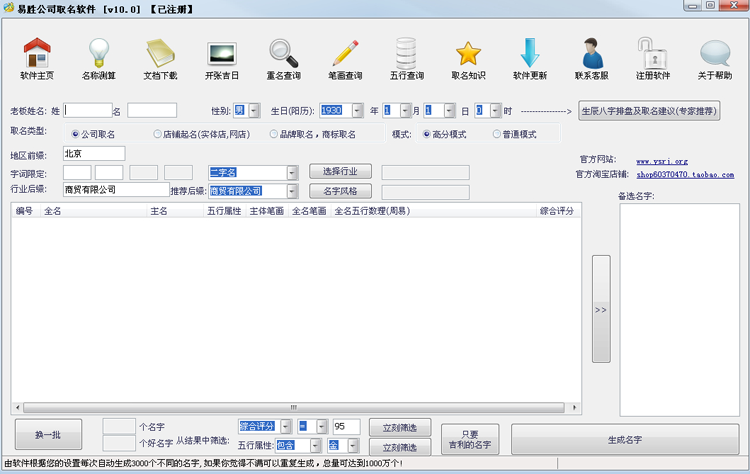The image size is (750, 474).
Task: Open the 金 element dropdown
Action: [x=353, y=446]
